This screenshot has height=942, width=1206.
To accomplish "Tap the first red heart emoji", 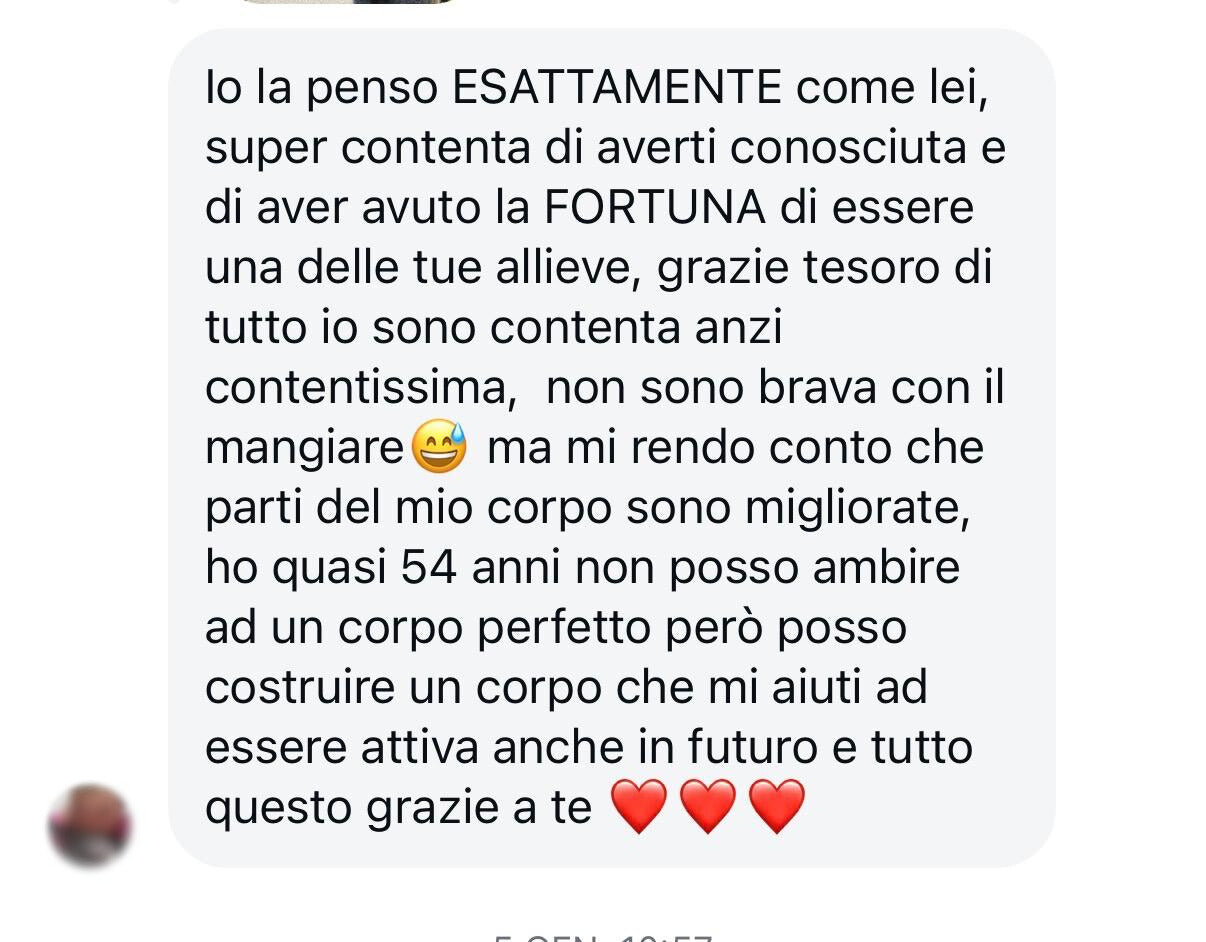I will tap(638, 807).
